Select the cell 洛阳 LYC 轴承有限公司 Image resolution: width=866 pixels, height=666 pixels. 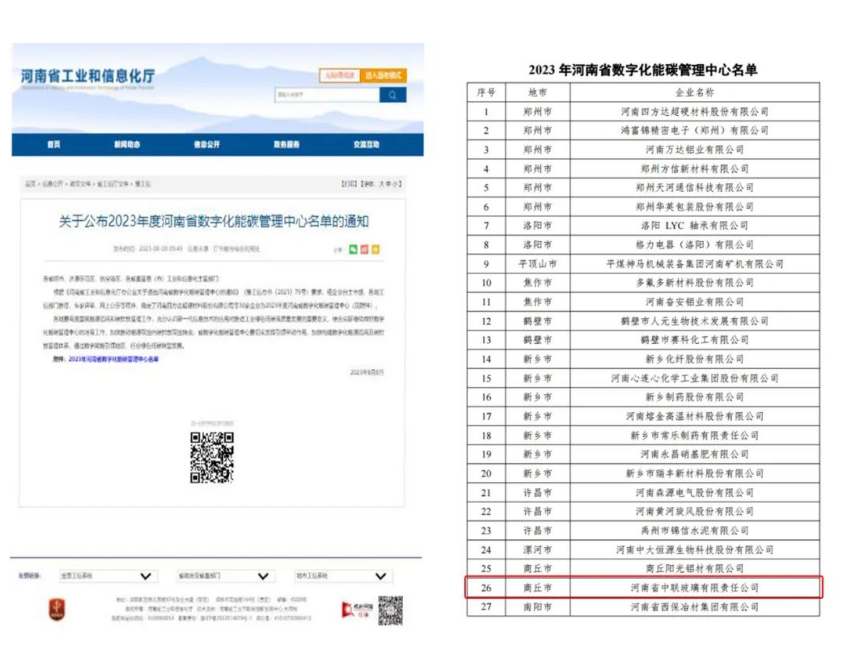coord(695,226)
